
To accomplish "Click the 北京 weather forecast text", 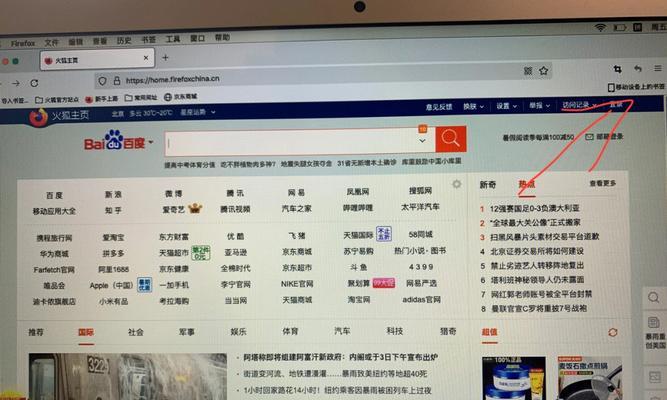I will (x=142, y=113).
